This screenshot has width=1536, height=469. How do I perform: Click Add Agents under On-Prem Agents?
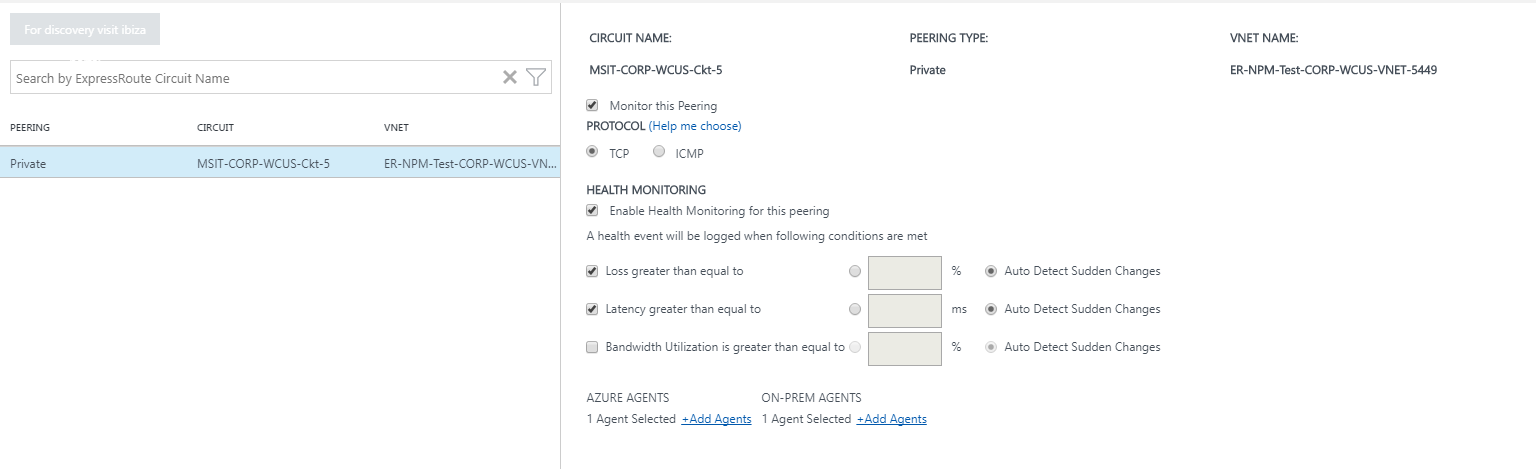click(x=891, y=419)
